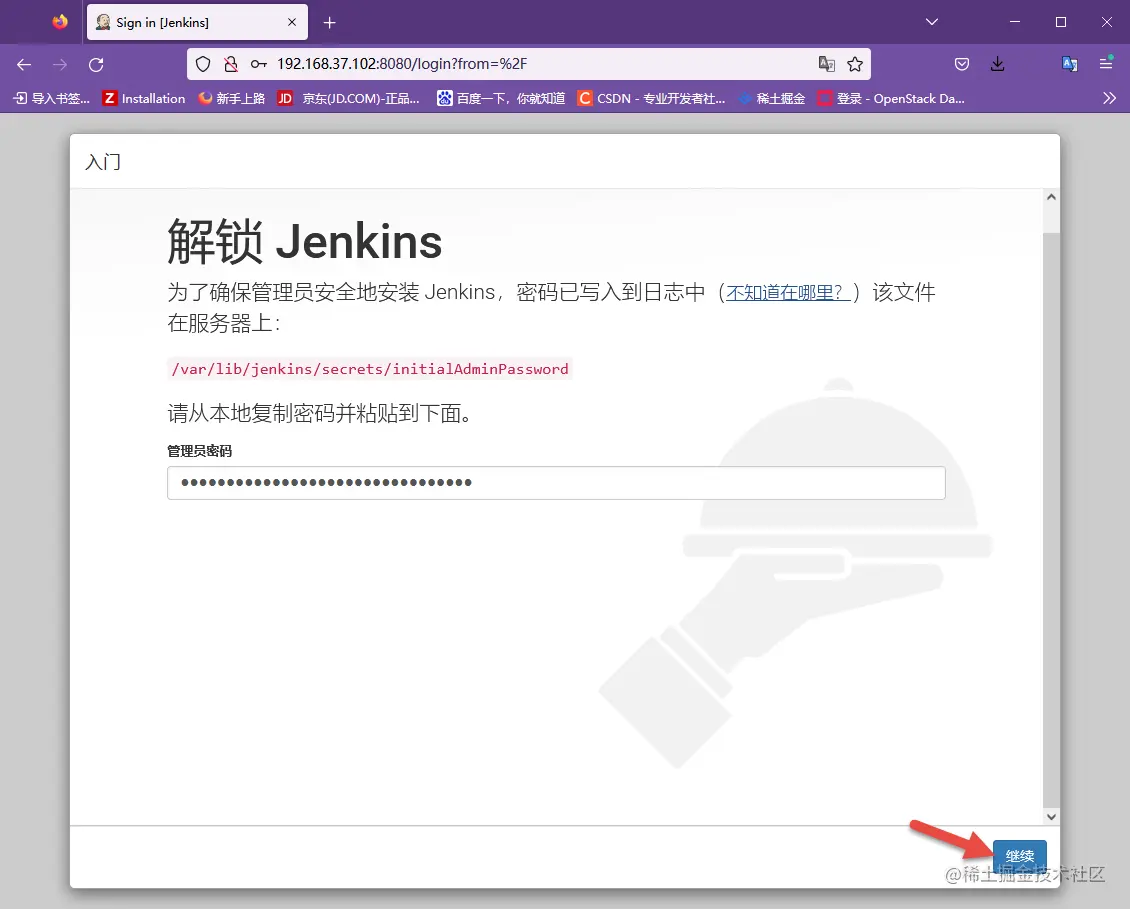Close the Sign in [Jenkins] tab
This screenshot has height=909, width=1130.
coord(292,22)
